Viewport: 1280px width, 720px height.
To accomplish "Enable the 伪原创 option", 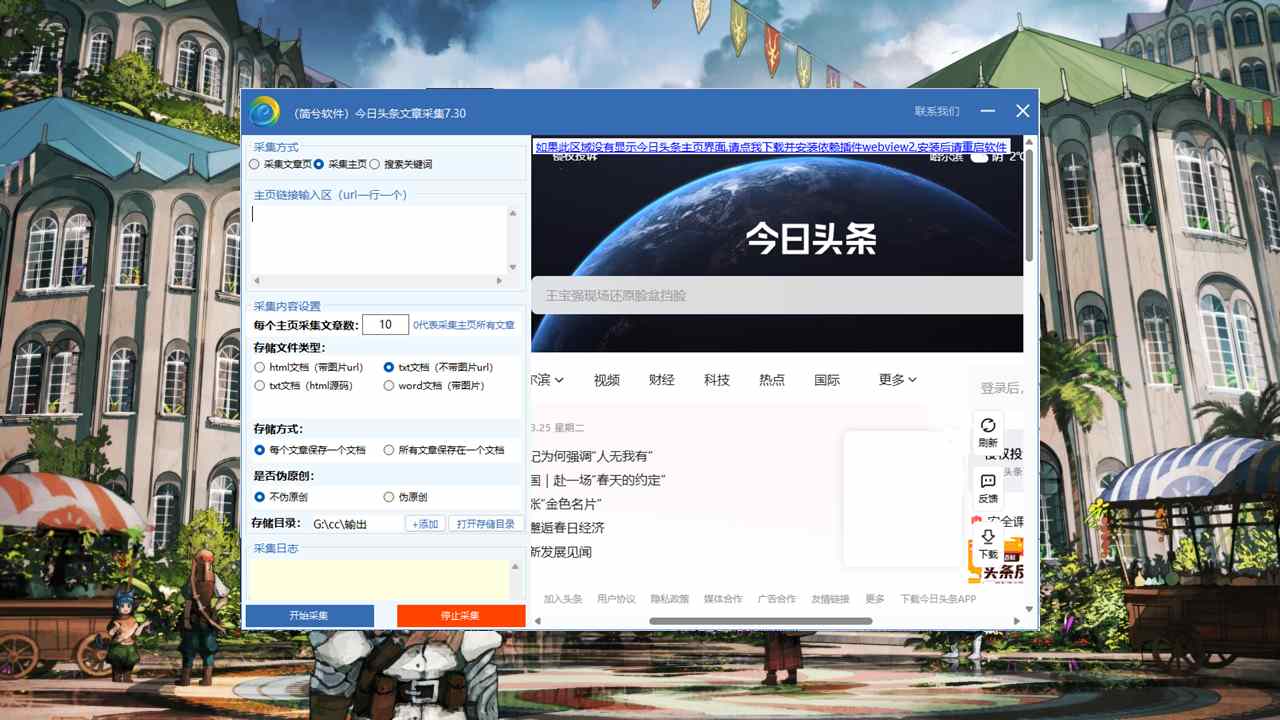I will pos(389,497).
